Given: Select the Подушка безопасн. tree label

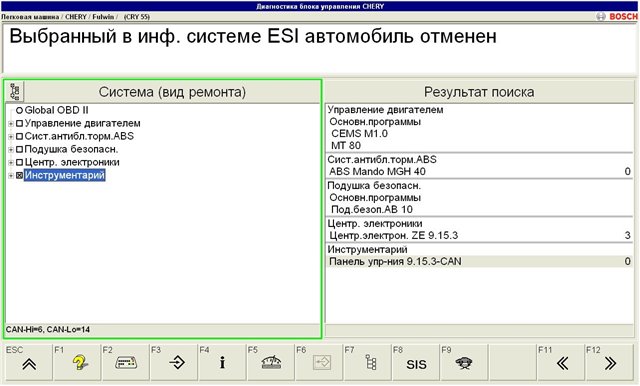Looking at the screenshot, I should point(71,149).
